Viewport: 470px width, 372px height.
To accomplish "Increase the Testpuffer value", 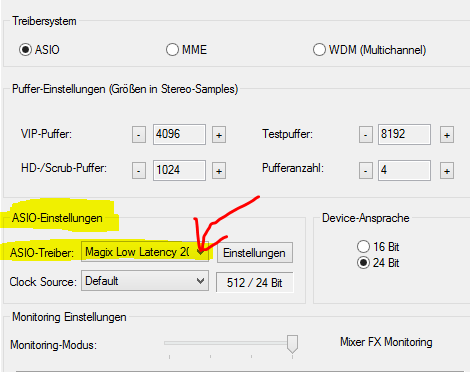I will [x=447, y=135].
